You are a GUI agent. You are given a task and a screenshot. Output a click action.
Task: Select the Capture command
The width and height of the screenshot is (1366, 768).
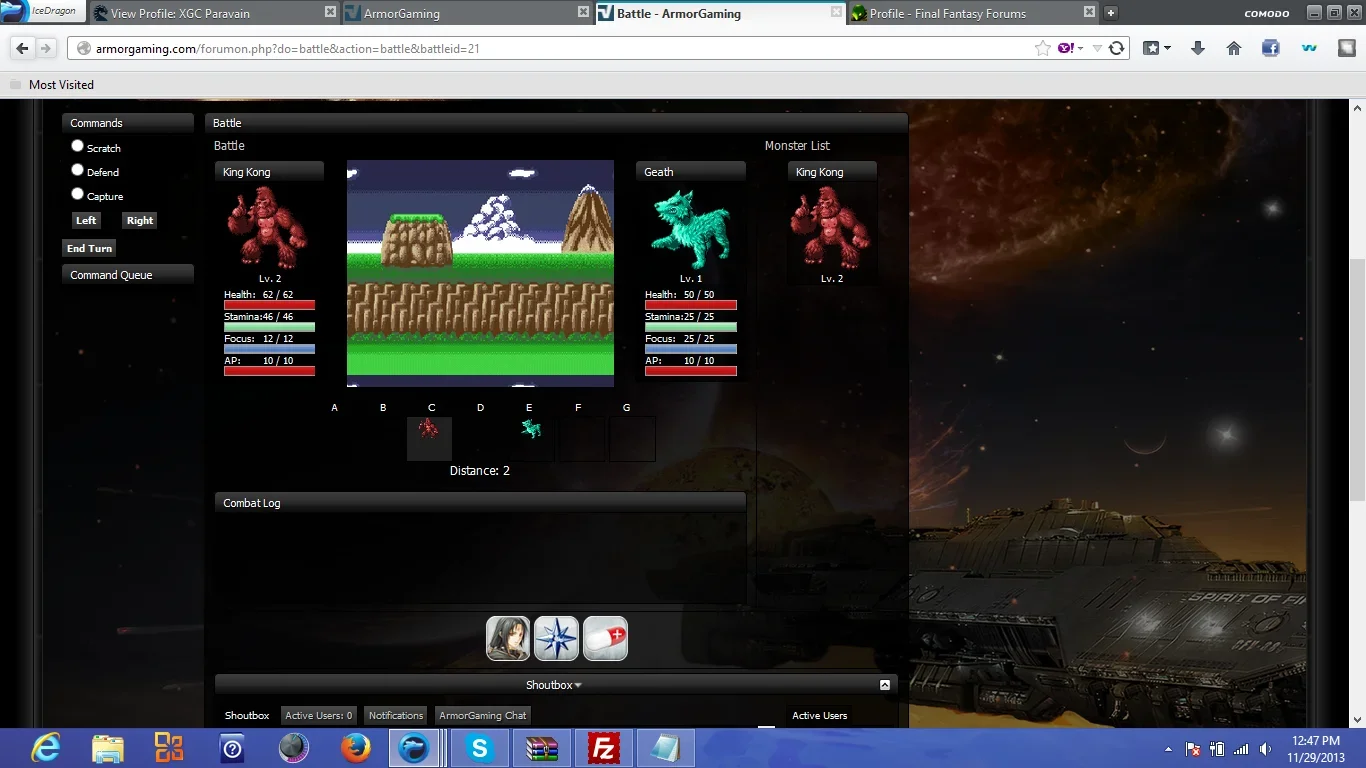(78, 194)
